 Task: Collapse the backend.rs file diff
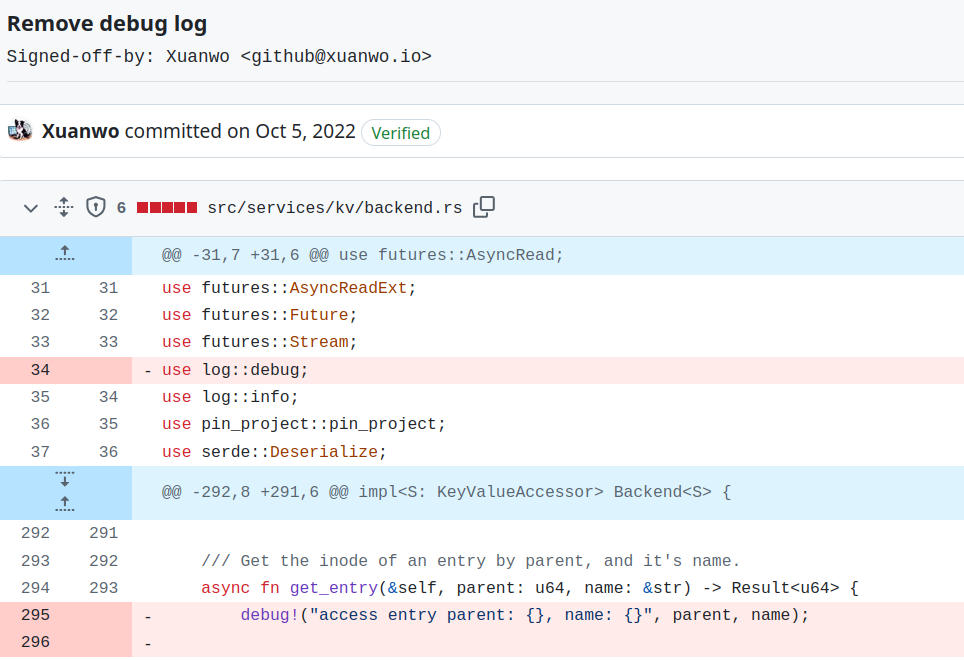(x=31, y=208)
